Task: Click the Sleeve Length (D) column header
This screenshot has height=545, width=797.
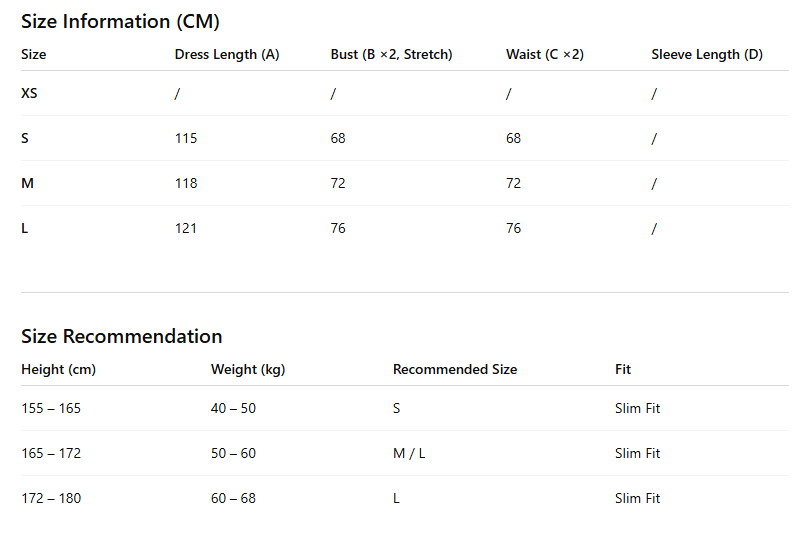Action: coord(707,54)
